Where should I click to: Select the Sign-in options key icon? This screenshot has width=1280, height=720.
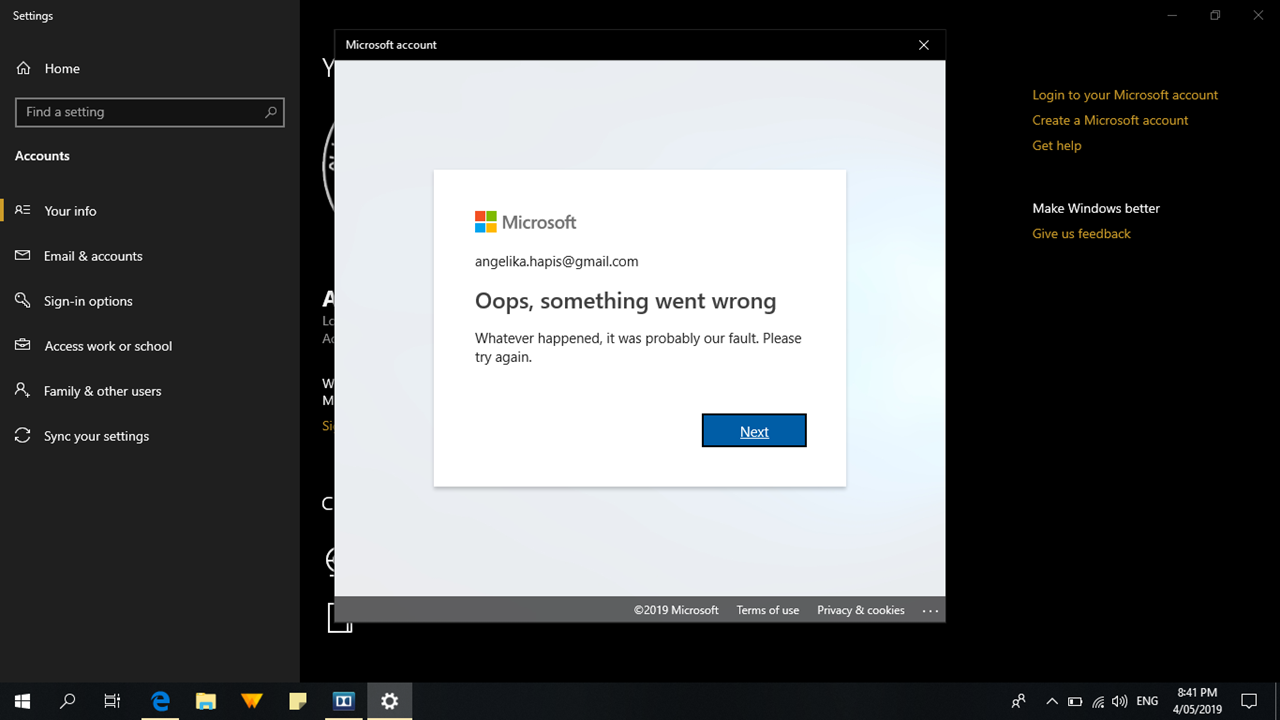click(22, 300)
